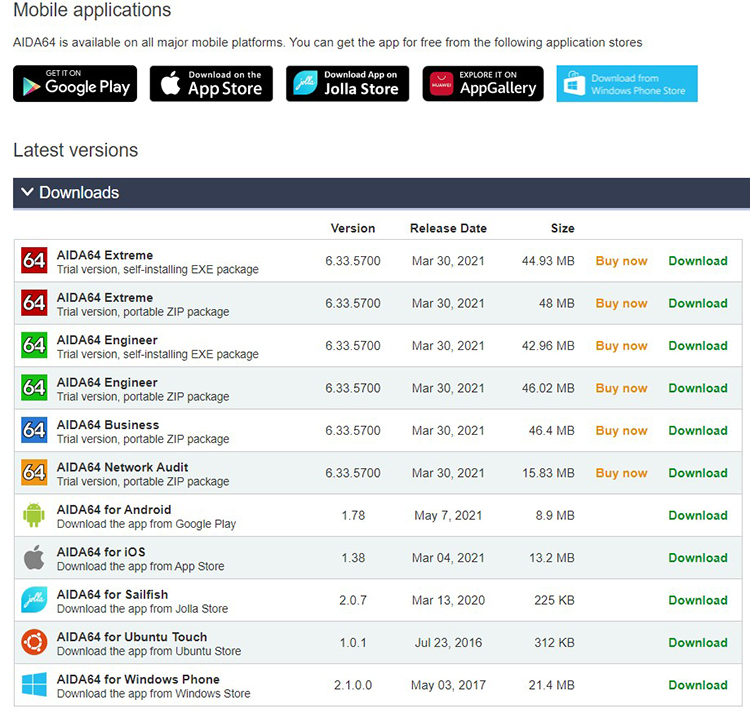Screen dimensions: 750x713
Task: Open the AIDA64 for Ubuntu Touch title
Action: (132, 637)
